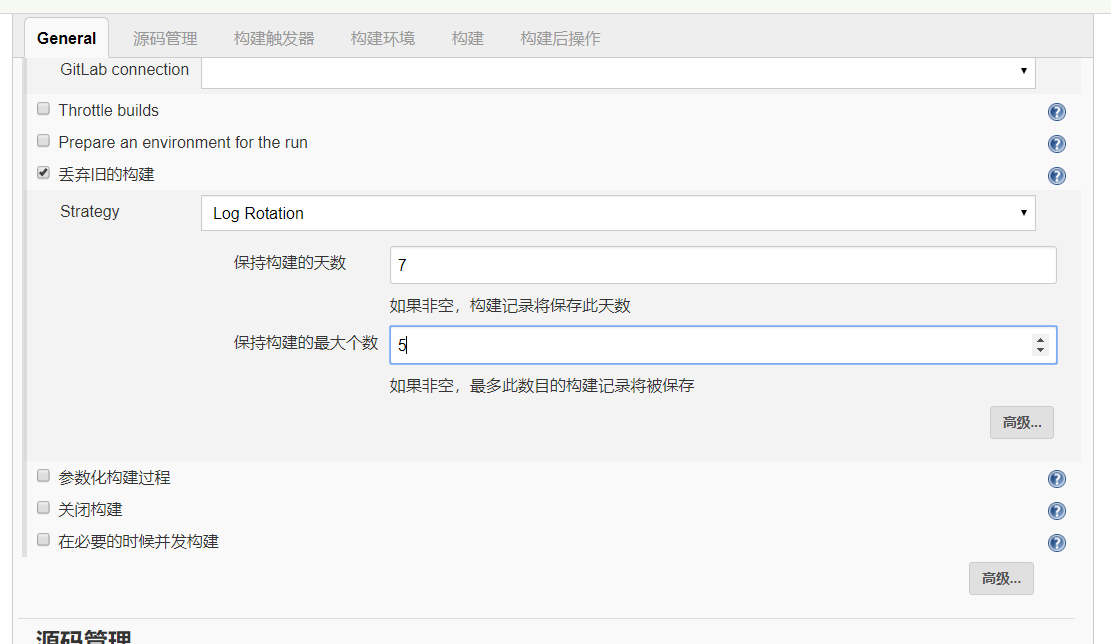Open help for 在必要的时候并发构建 option
This screenshot has height=644, width=1111.
click(x=1057, y=543)
